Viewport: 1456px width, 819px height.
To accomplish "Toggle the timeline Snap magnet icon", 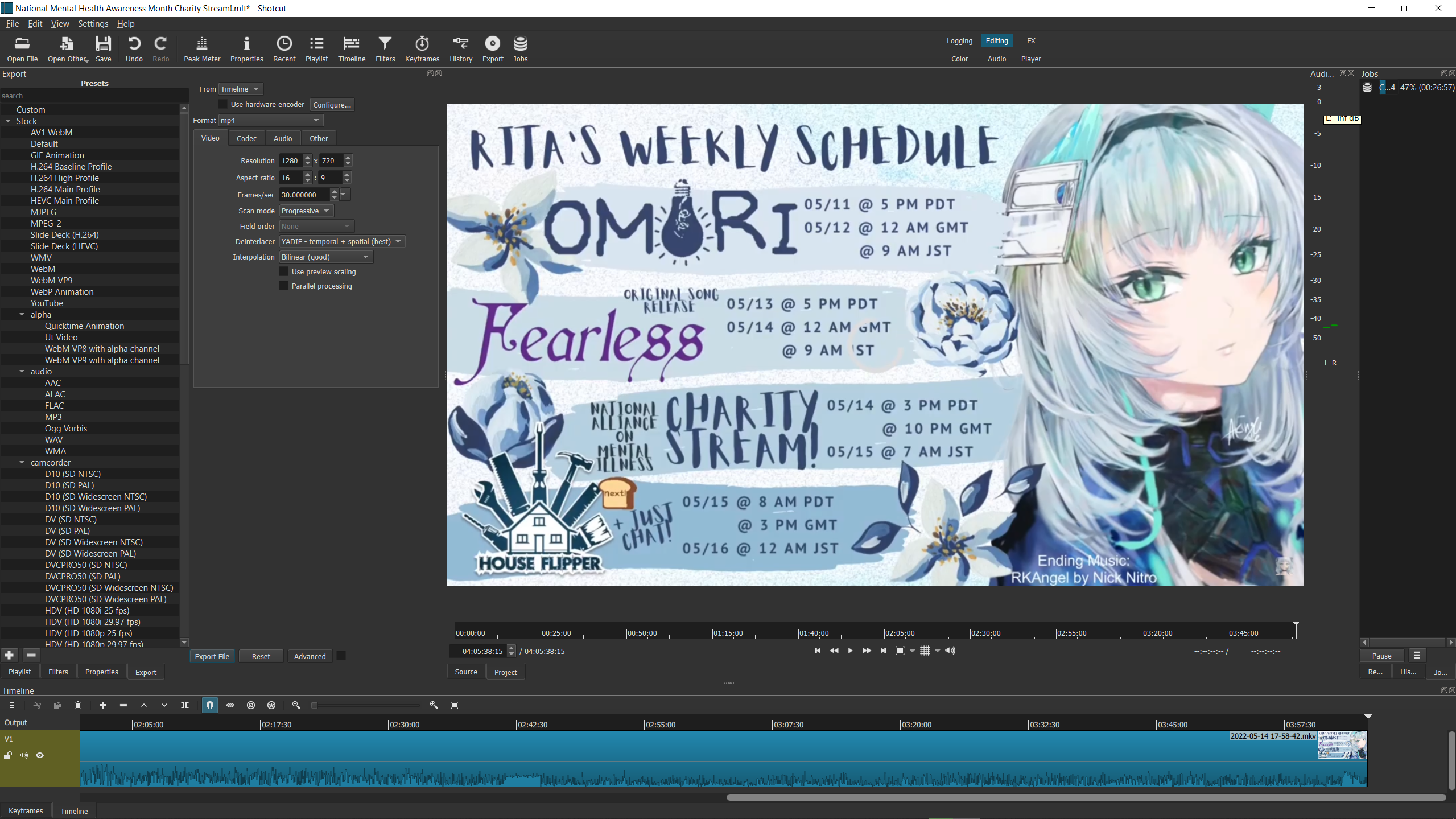I will [210, 705].
